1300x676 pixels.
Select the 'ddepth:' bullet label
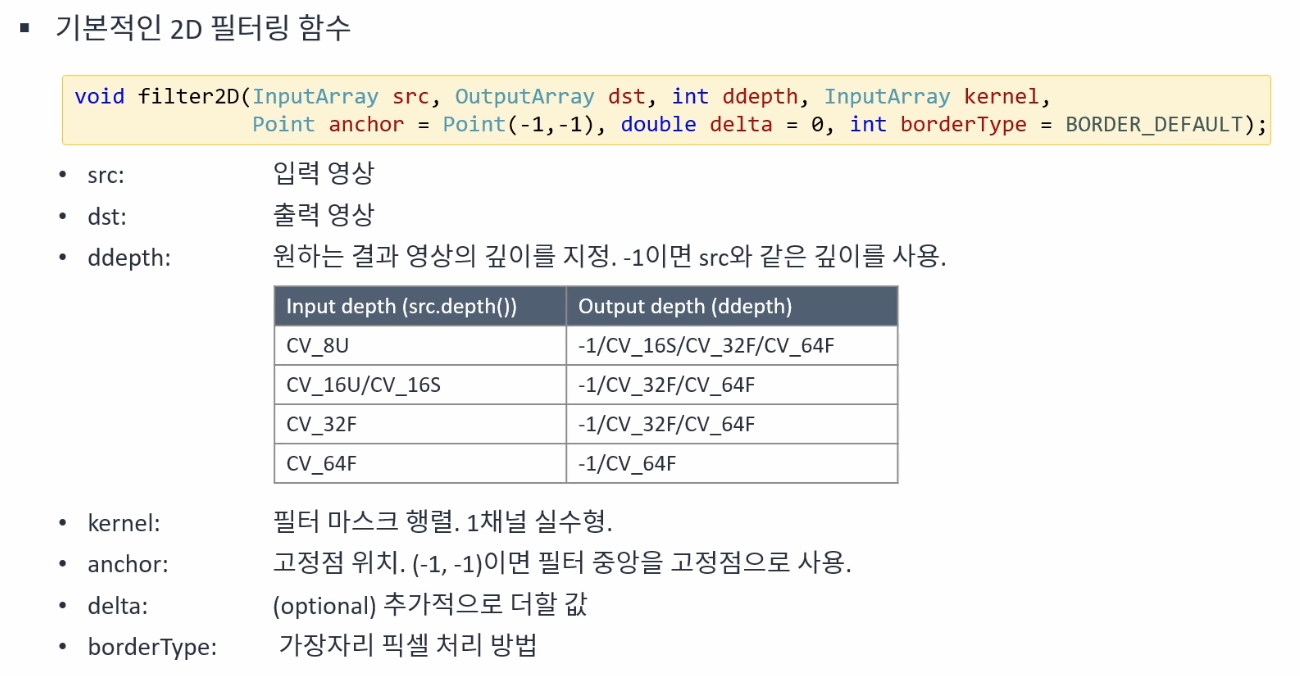click(129, 258)
